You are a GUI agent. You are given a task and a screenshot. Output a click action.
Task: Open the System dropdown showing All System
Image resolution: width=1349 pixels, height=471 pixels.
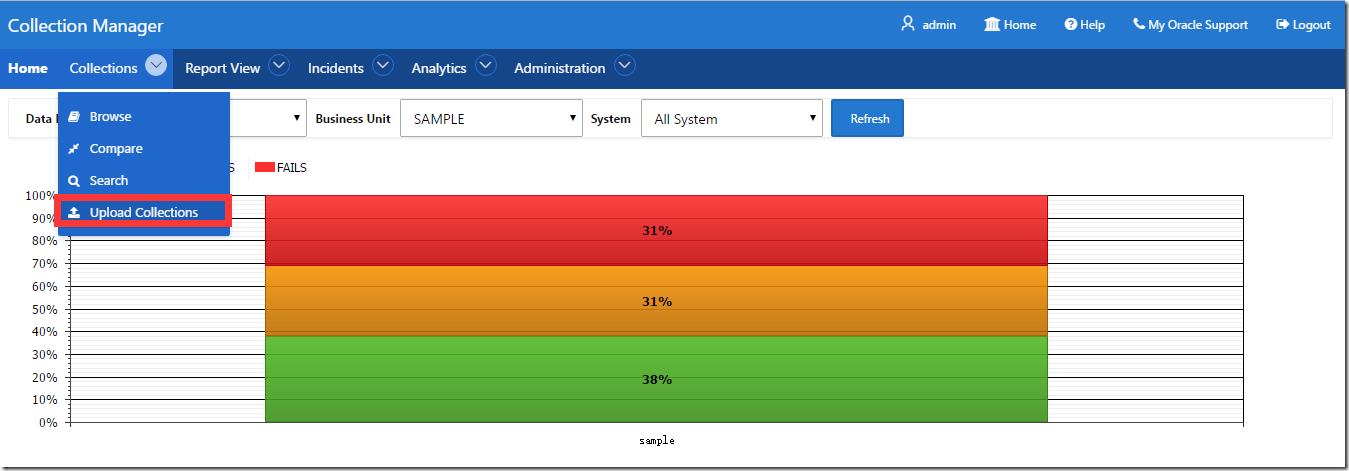tap(731, 118)
